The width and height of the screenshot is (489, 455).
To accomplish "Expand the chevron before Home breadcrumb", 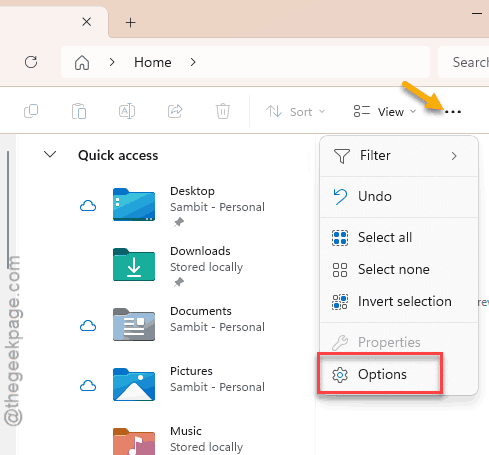I will click(x=112, y=62).
